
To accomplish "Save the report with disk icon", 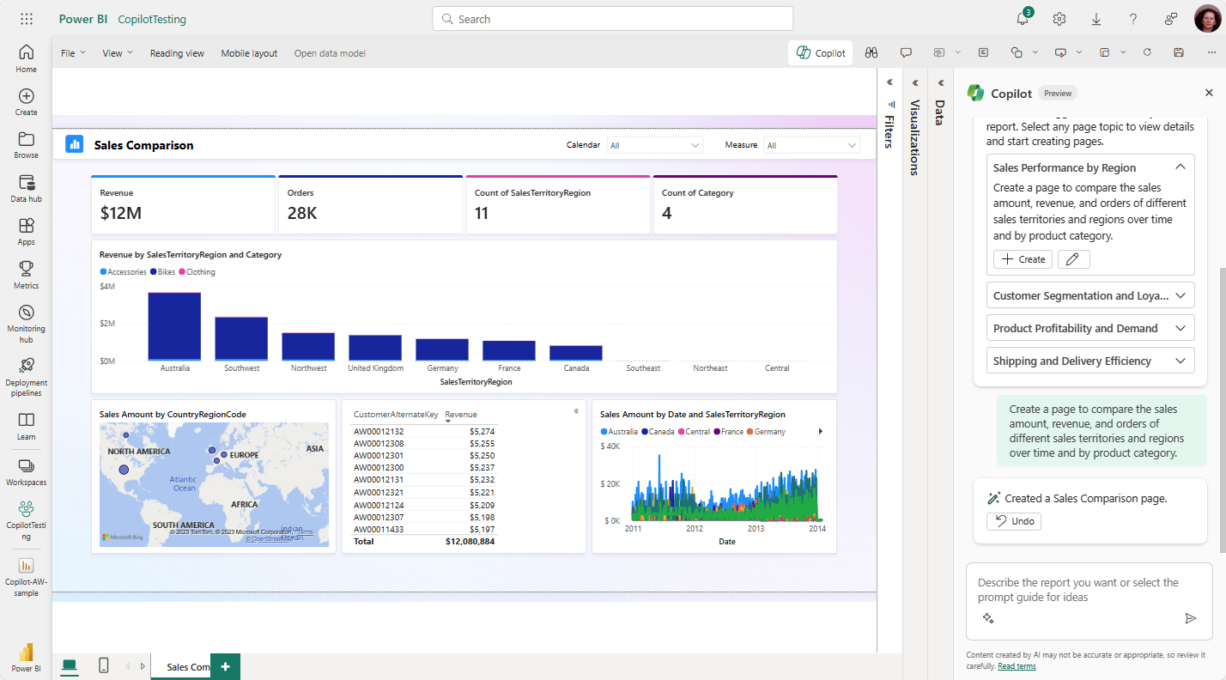I will click(1179, 53).
